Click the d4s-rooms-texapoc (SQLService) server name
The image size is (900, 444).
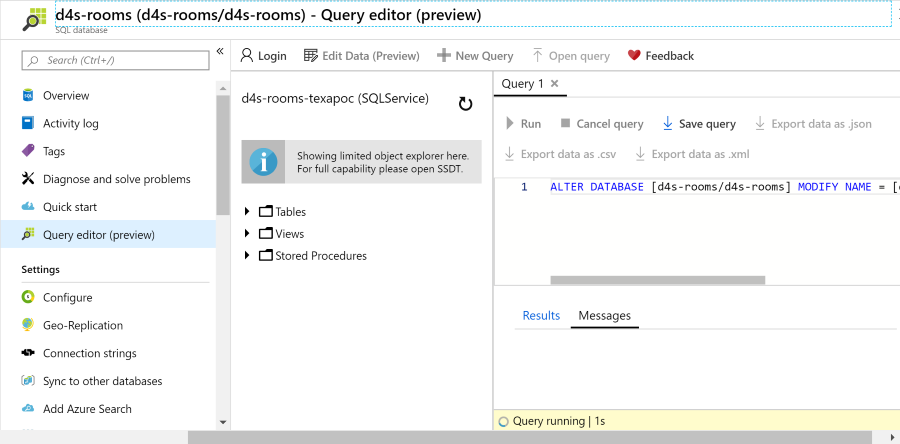335,99
